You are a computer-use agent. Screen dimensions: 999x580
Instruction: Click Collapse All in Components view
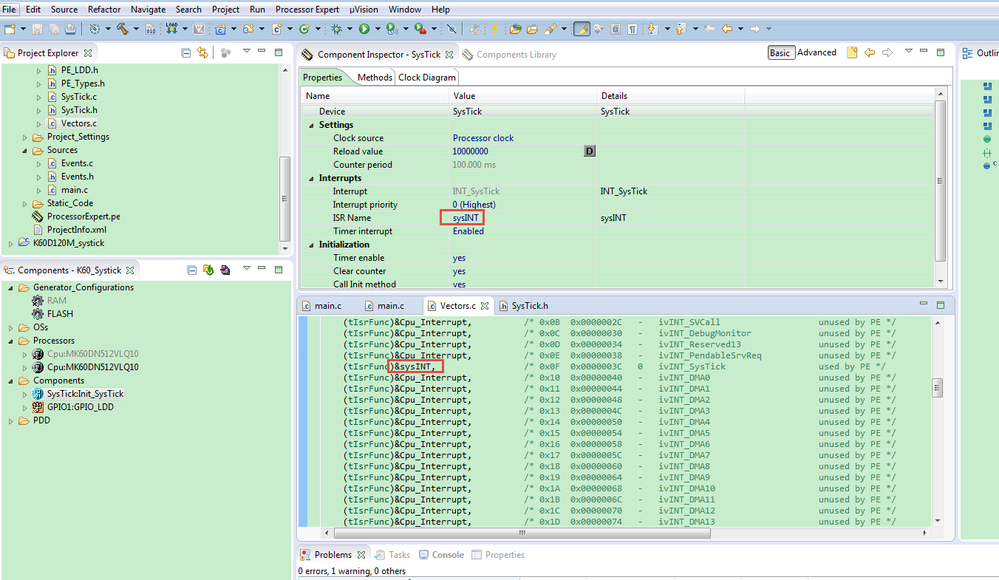pos(191,270)
